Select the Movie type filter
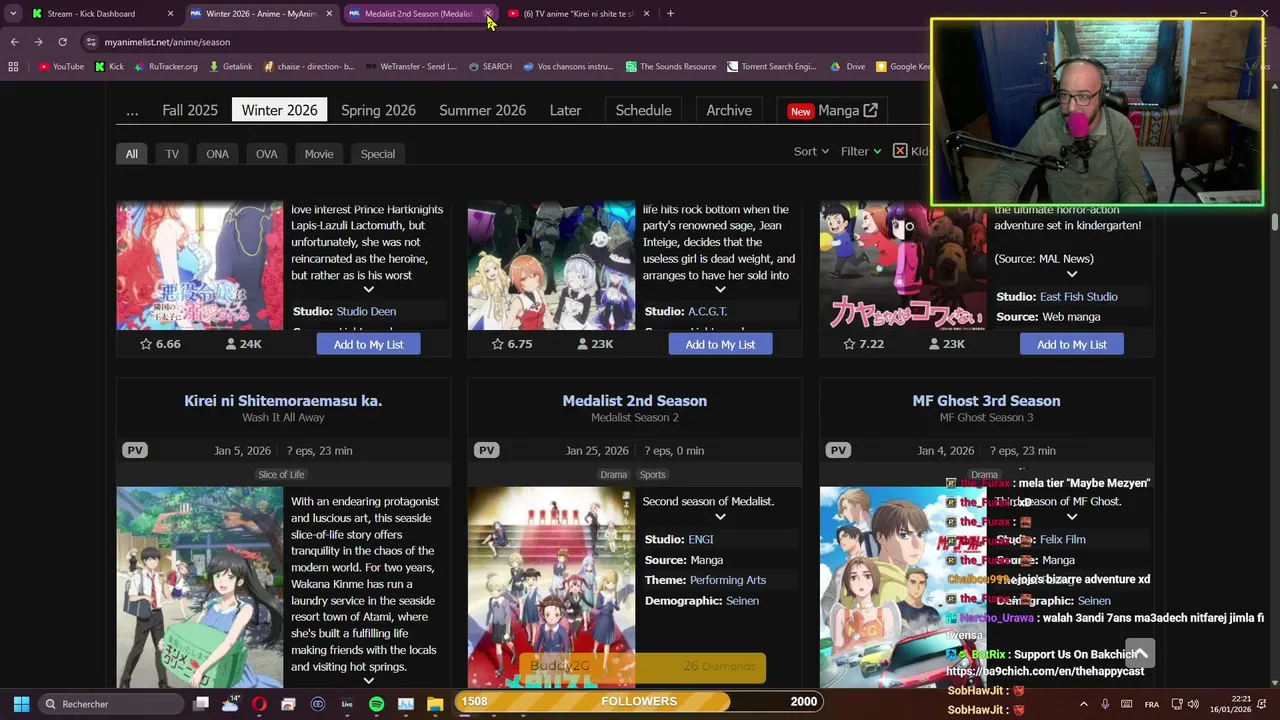This screenshot has width=1280, height=720. pos(319,154)
